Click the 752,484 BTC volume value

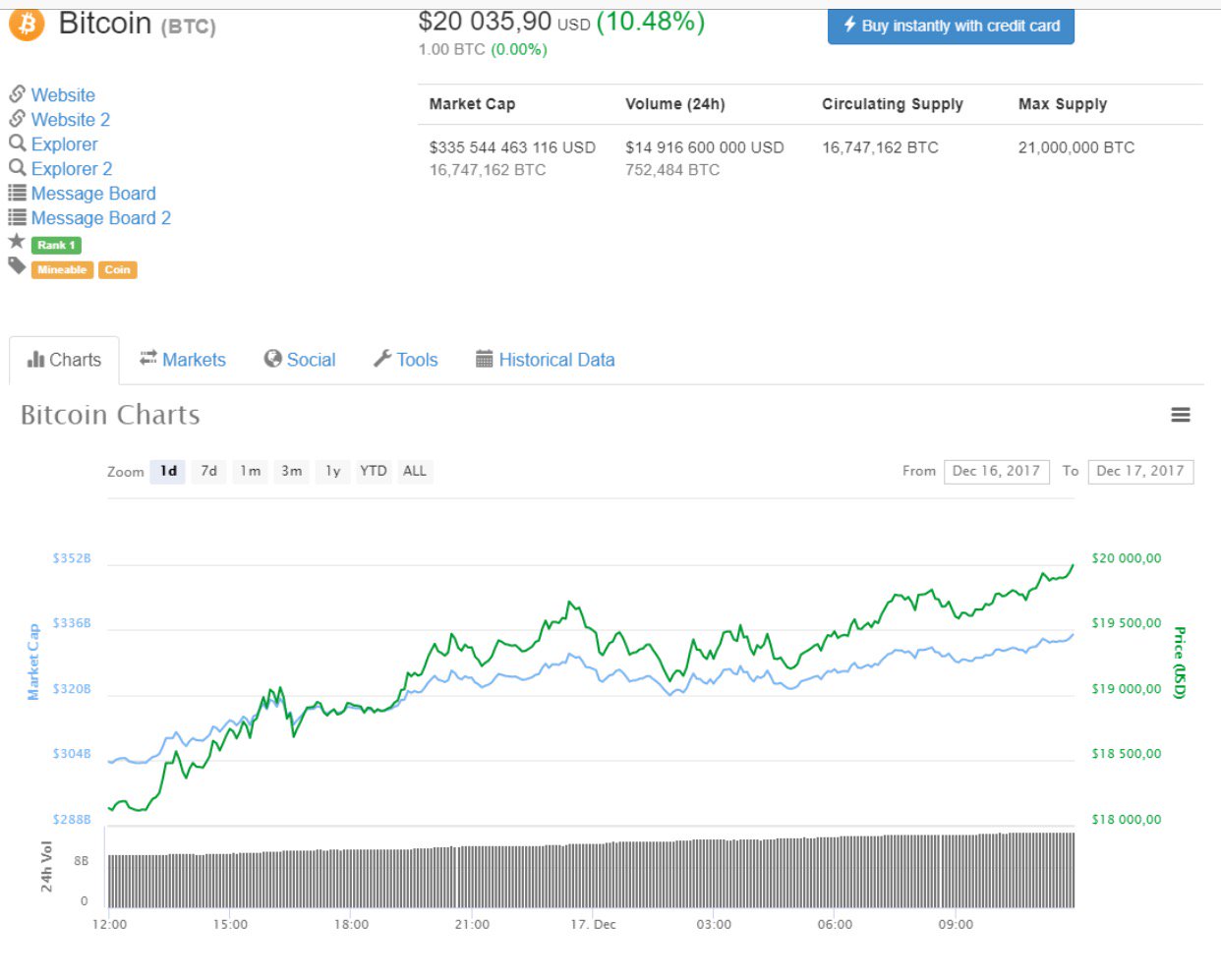coord(672,170)
